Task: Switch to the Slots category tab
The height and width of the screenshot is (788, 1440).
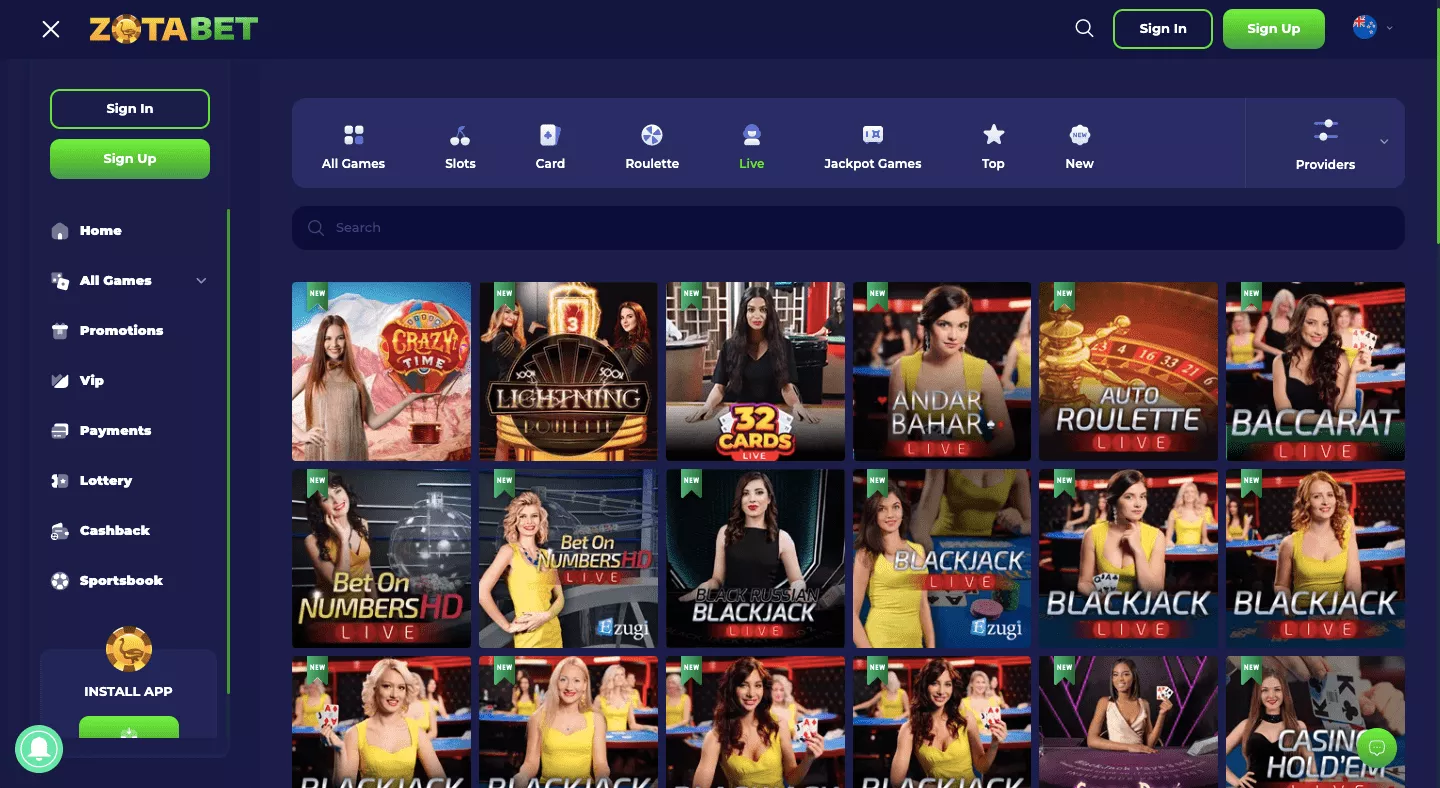Action: [460, 146]
